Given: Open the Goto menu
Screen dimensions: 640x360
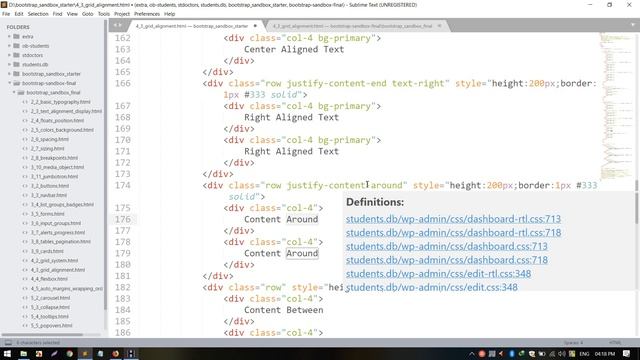Looking at the screenshot, I should 87,14.
